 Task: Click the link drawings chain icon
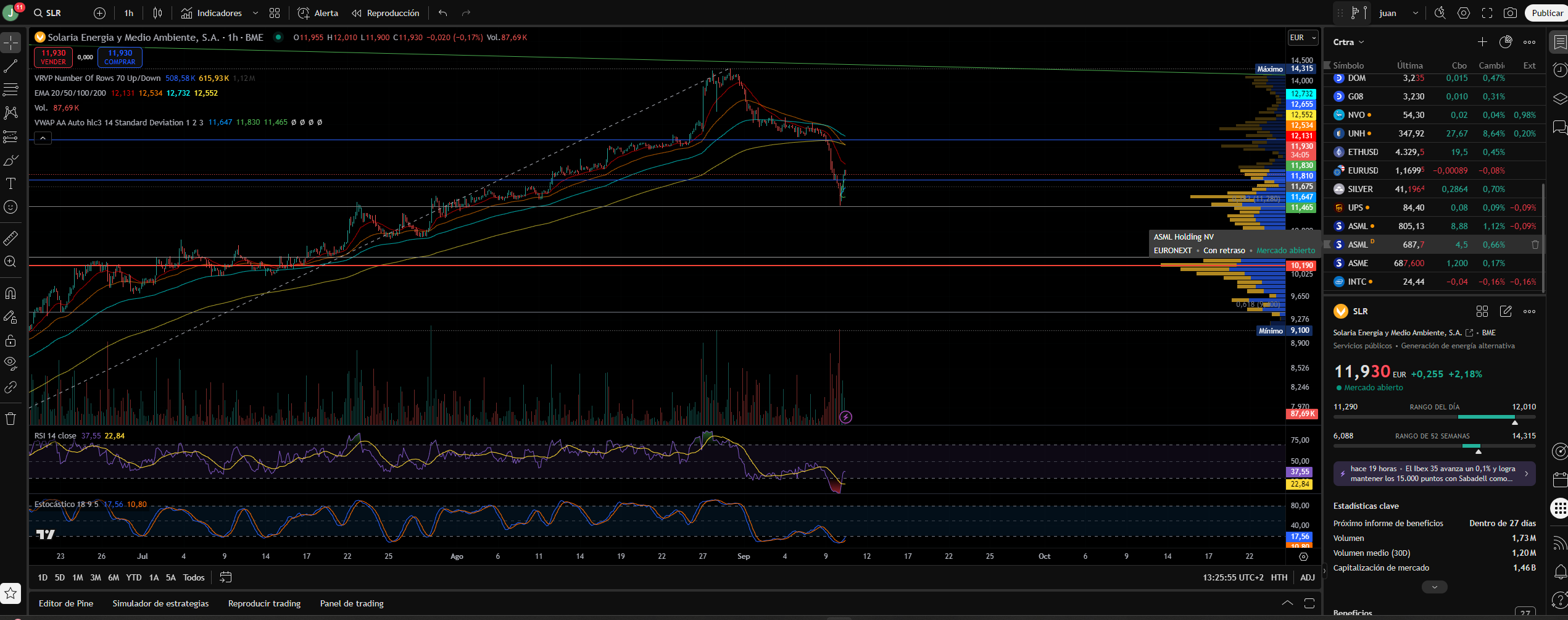[x=10, y=387]
